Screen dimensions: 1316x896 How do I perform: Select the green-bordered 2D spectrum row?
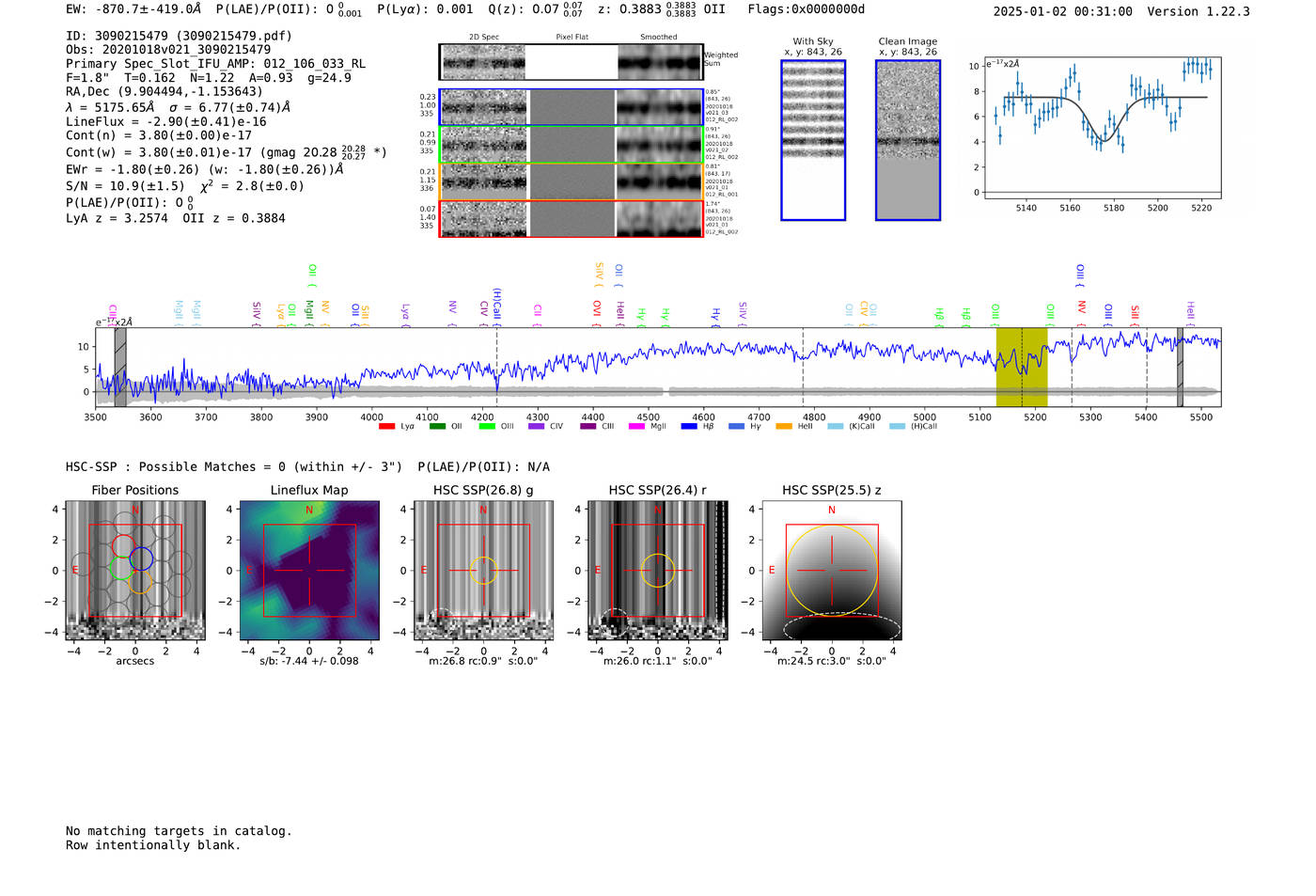[x=572, y=145]
